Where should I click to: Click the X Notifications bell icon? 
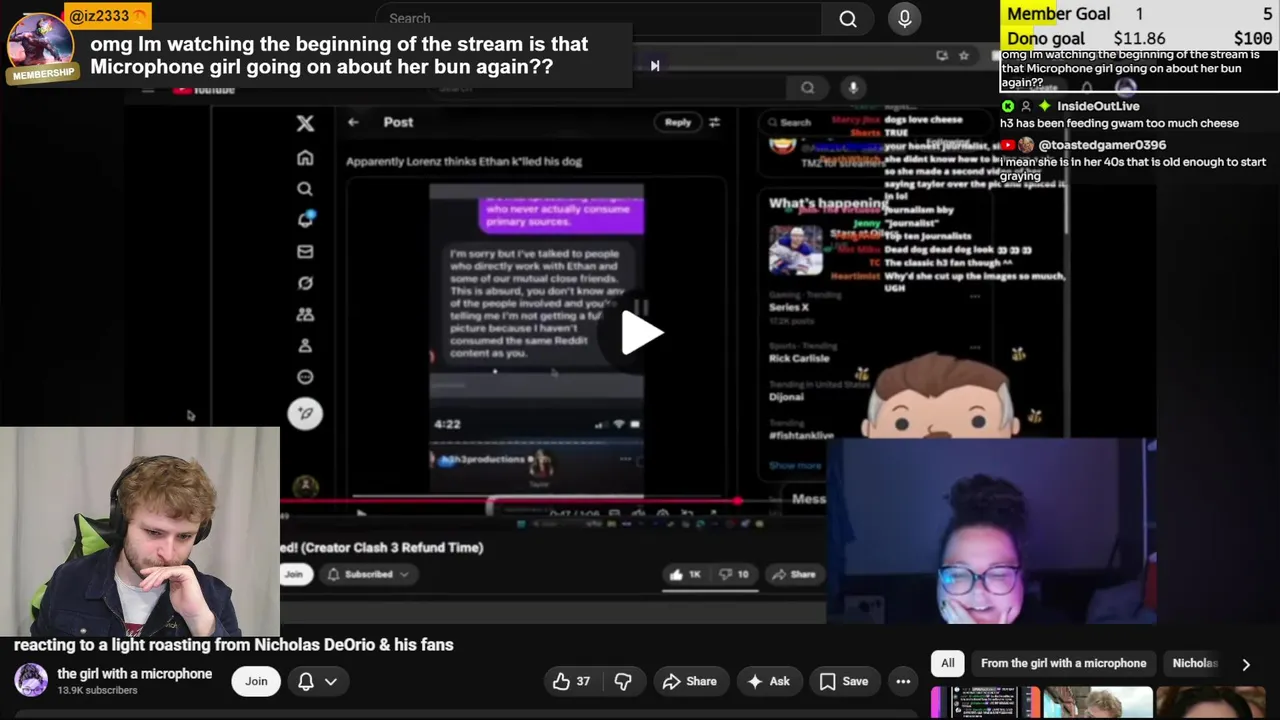305,219
